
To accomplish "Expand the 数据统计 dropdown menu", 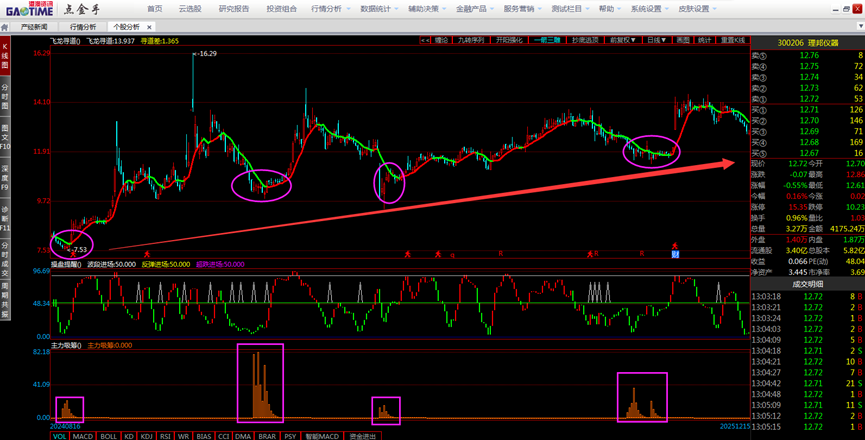I will 380,9.
